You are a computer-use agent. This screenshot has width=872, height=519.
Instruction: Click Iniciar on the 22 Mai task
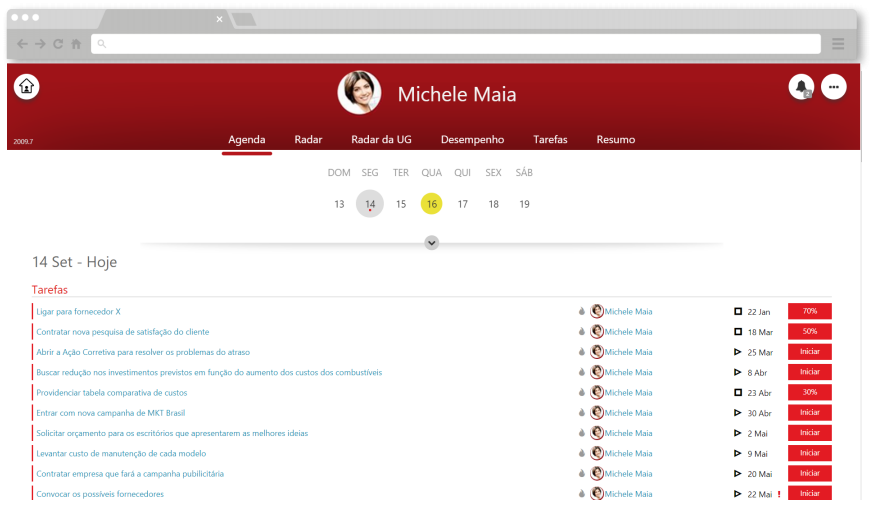(810, 493)
